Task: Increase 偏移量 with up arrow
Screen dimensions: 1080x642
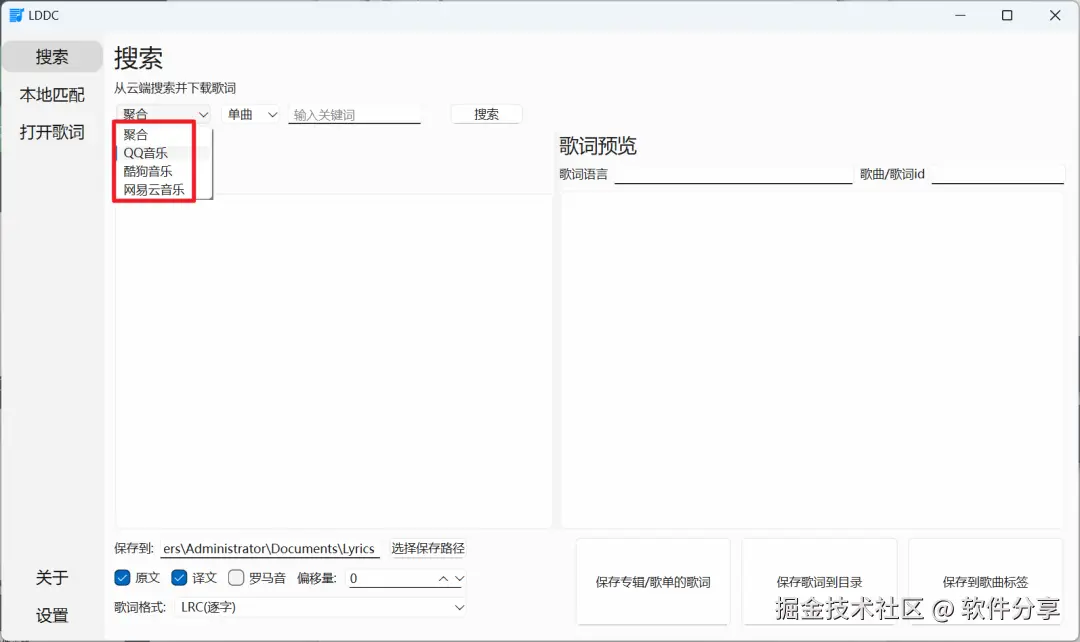Action: coord(443,579)
